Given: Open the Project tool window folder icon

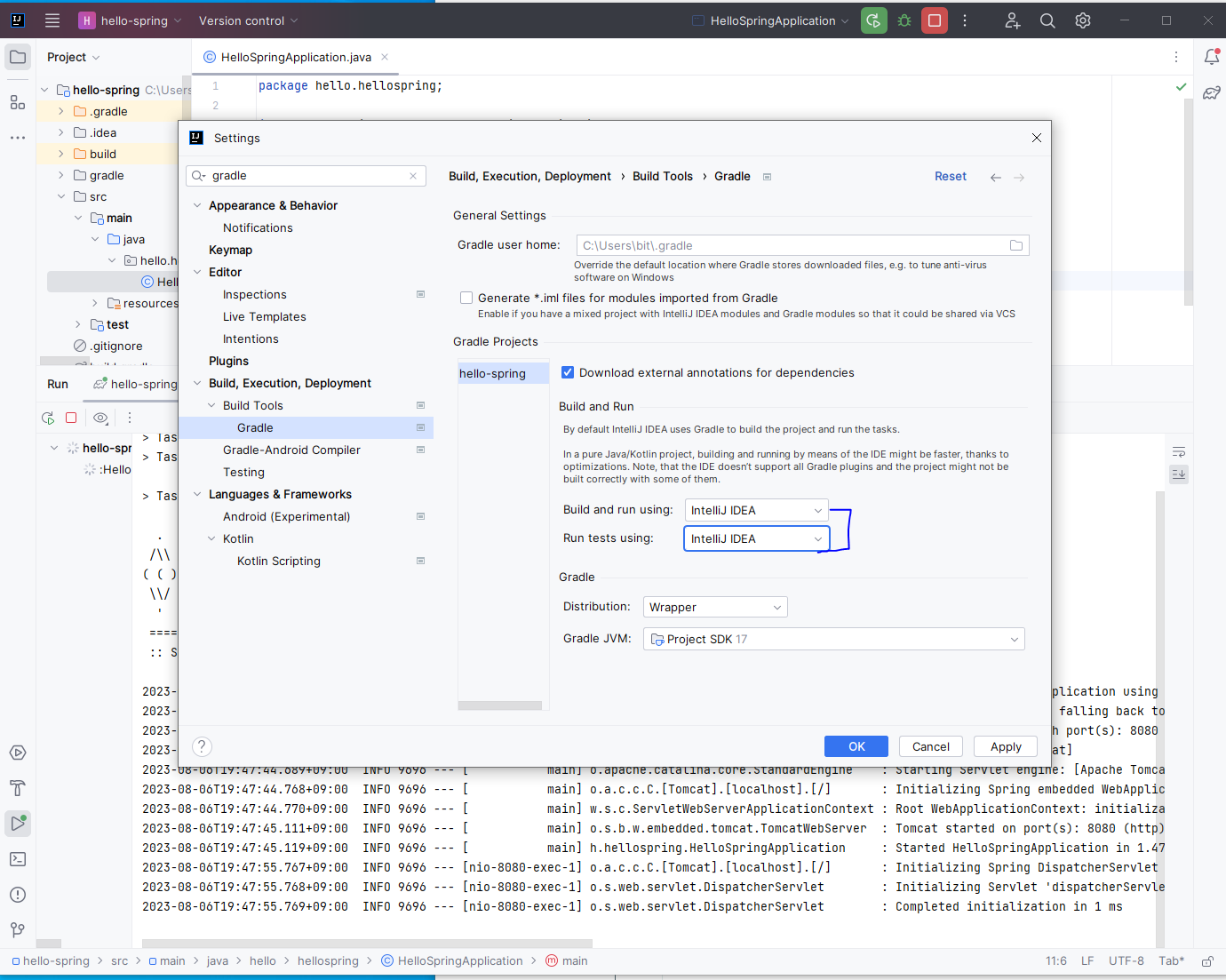Looking at the screenshot, I should click(18, 57).
